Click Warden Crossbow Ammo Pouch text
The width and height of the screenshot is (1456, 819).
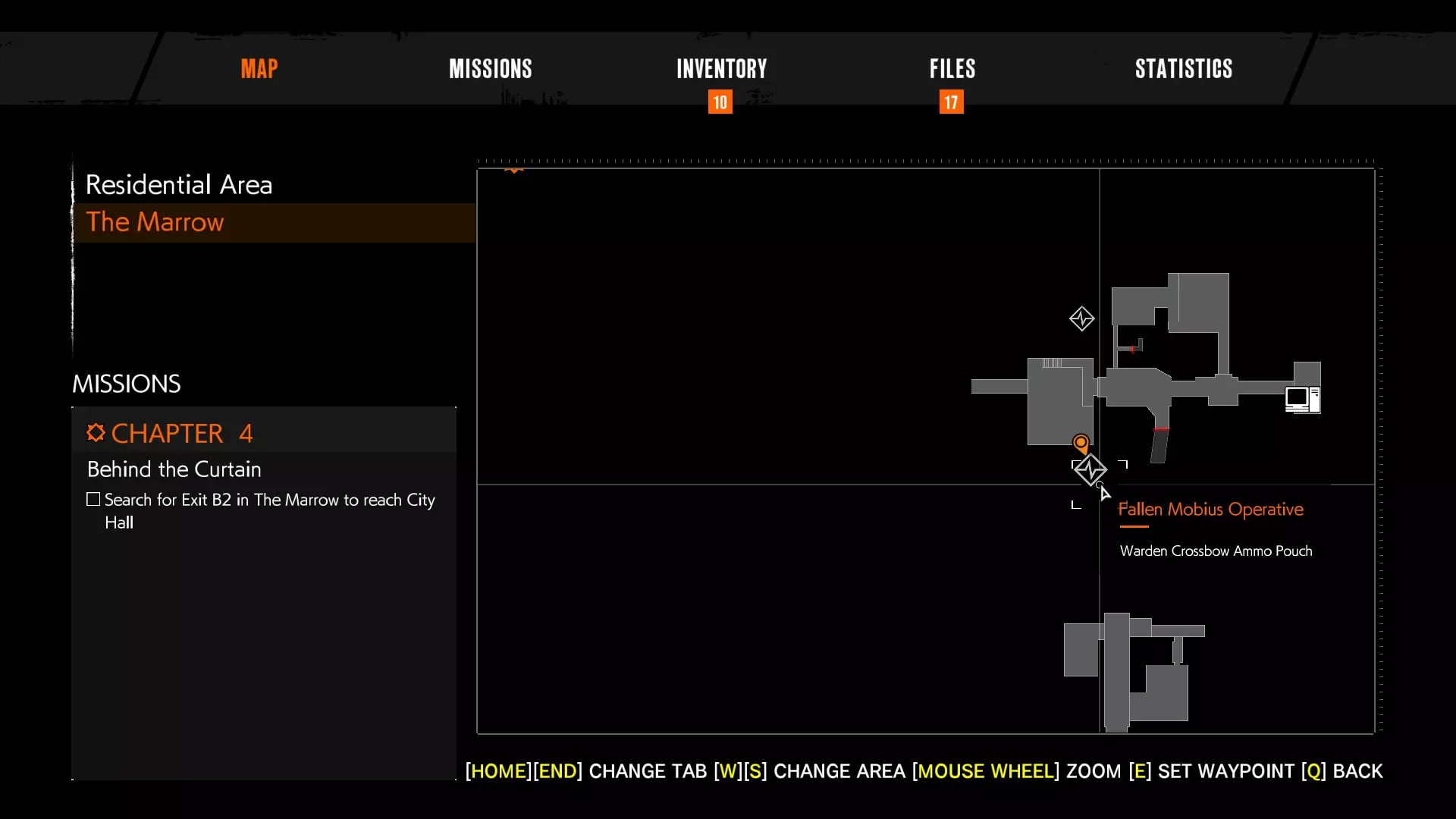(1216, 551)
